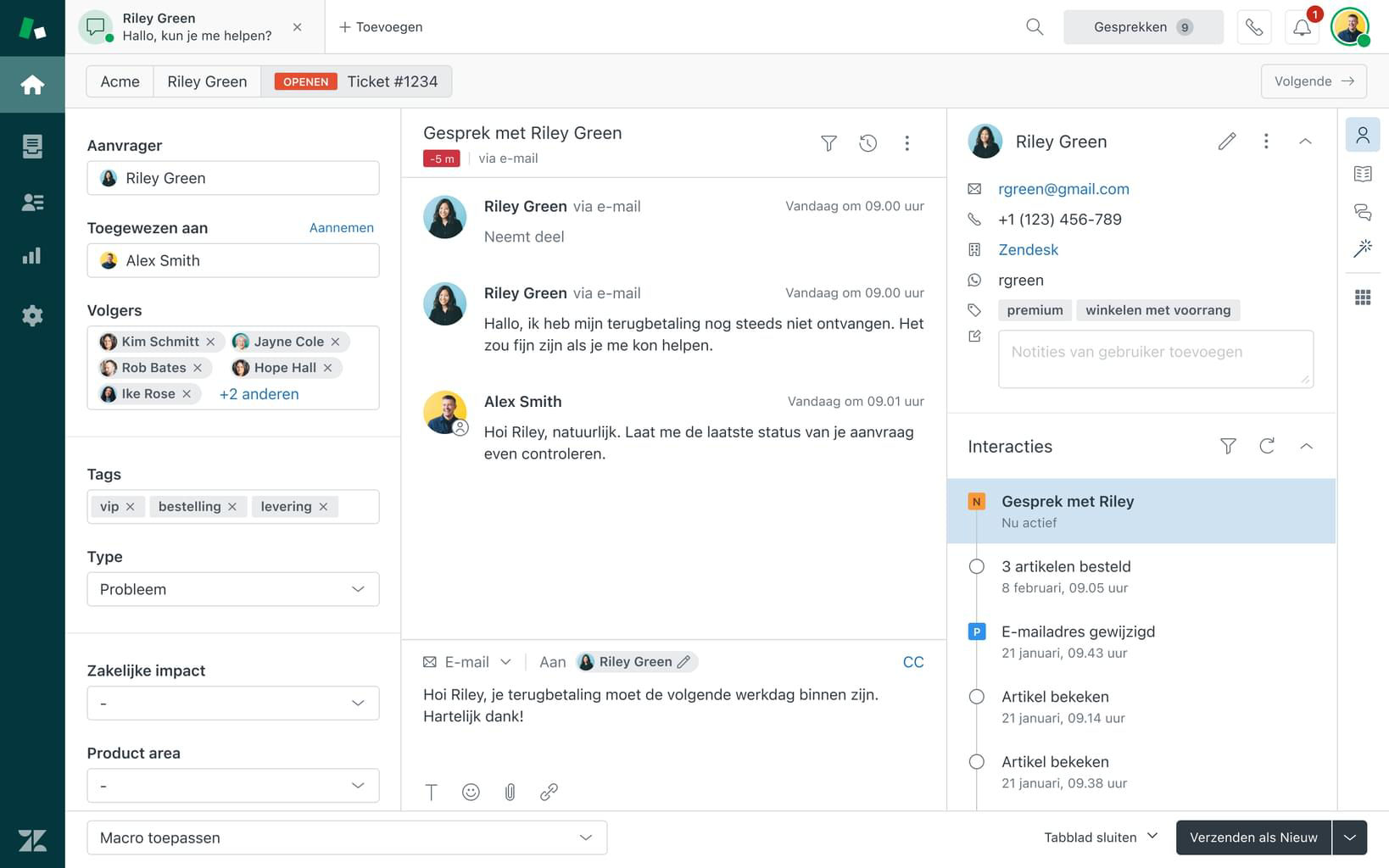Collapse the Interacties section
The image size is (1389, 868).
click(1306, 446)
